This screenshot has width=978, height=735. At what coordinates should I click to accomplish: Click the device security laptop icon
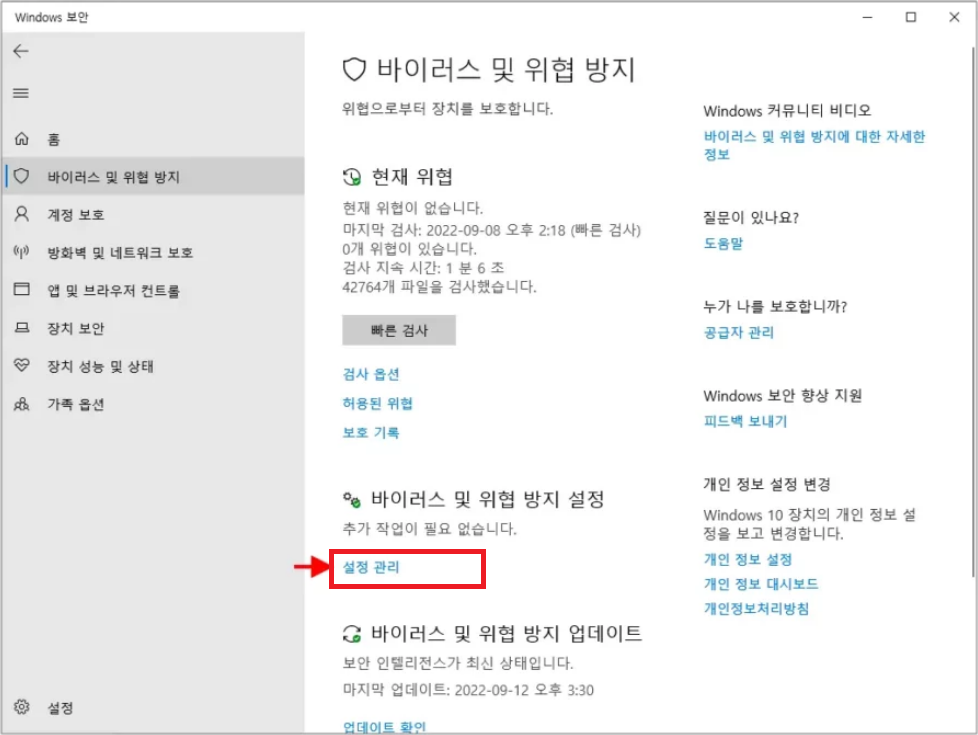(22, 328)
